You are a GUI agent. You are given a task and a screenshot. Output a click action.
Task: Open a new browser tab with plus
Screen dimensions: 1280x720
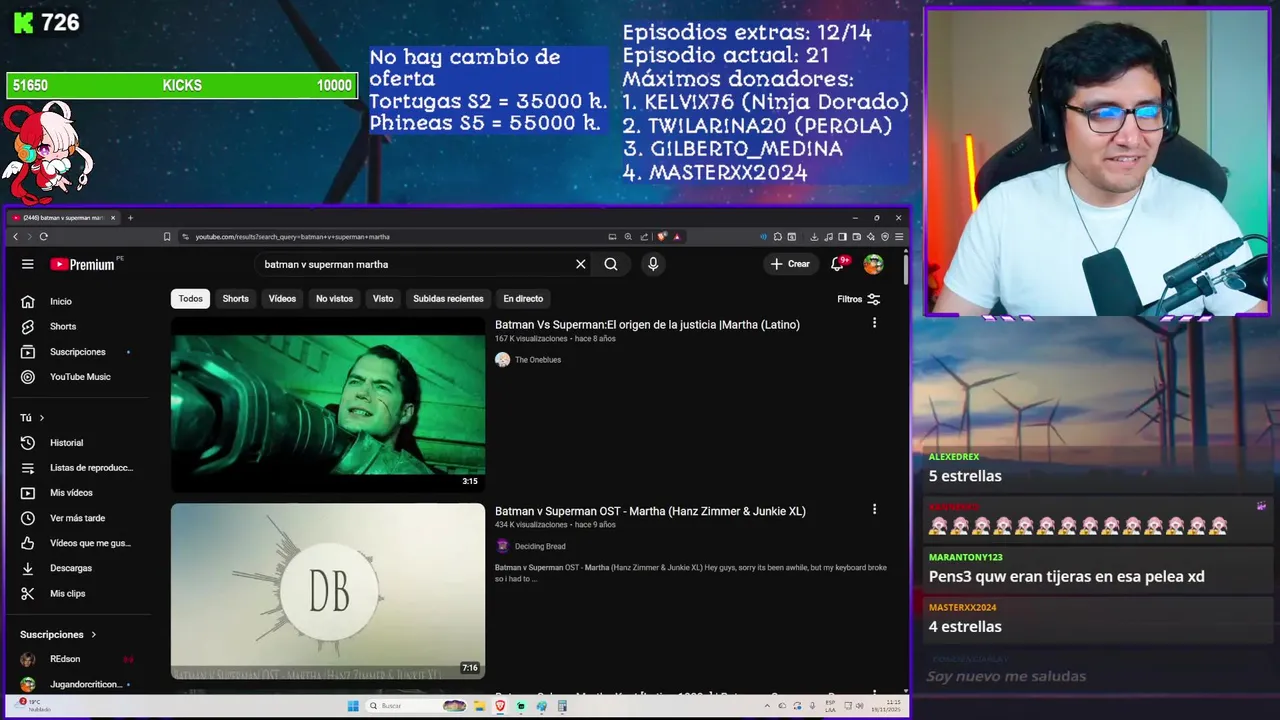point(130,218)
